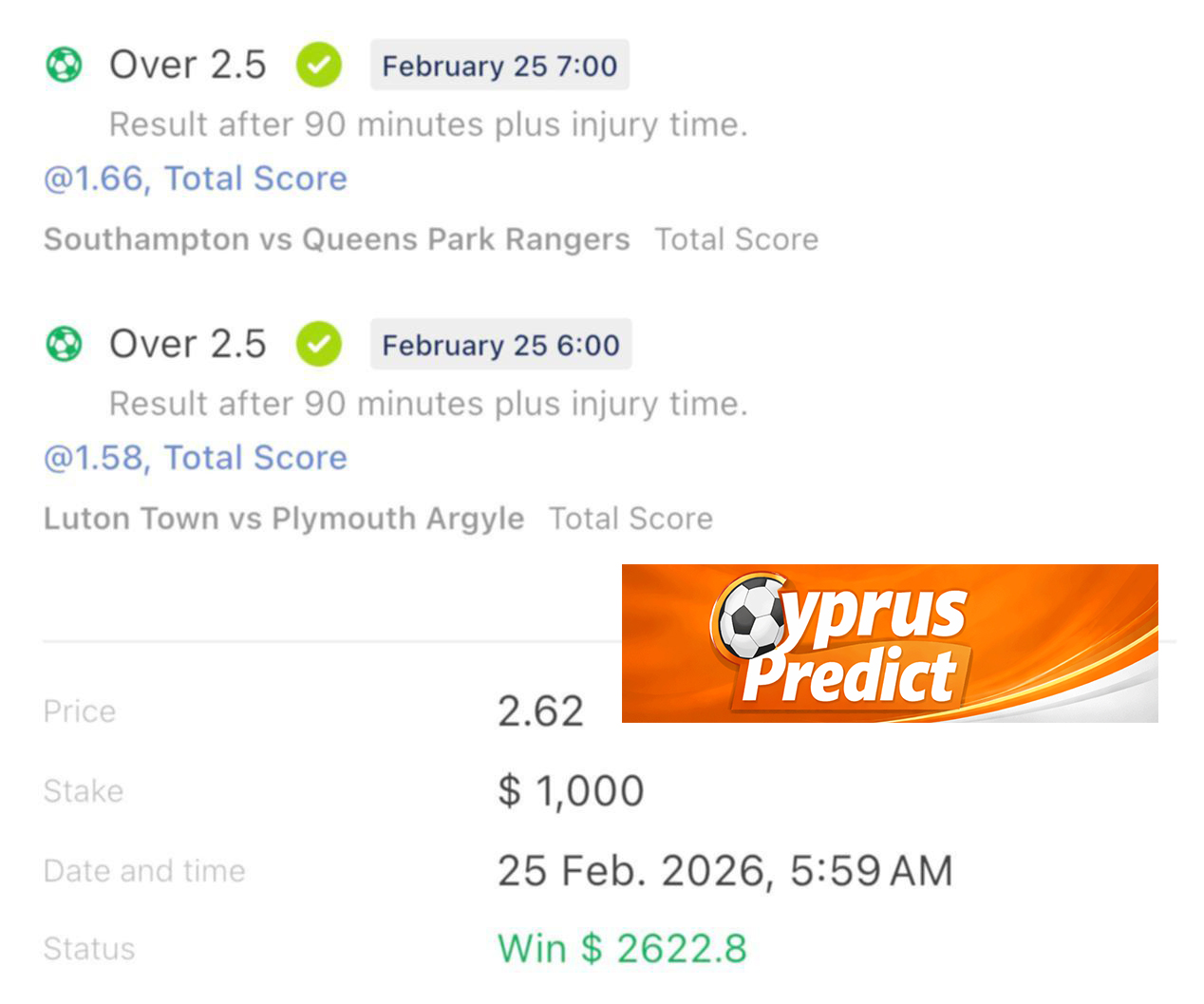Click the Win $ 2622.8 status
This screenshot has height=1004, width=1204.
click(622, 949)
